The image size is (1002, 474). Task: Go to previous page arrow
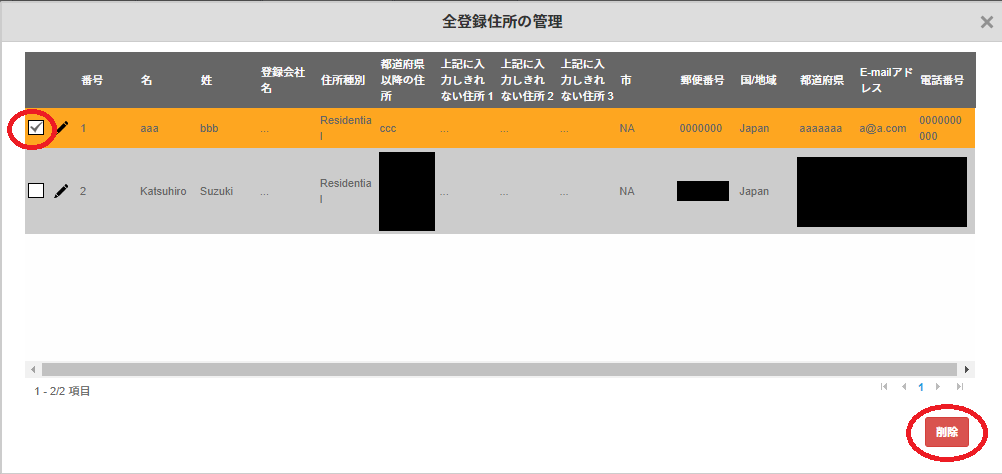point(904,386)
